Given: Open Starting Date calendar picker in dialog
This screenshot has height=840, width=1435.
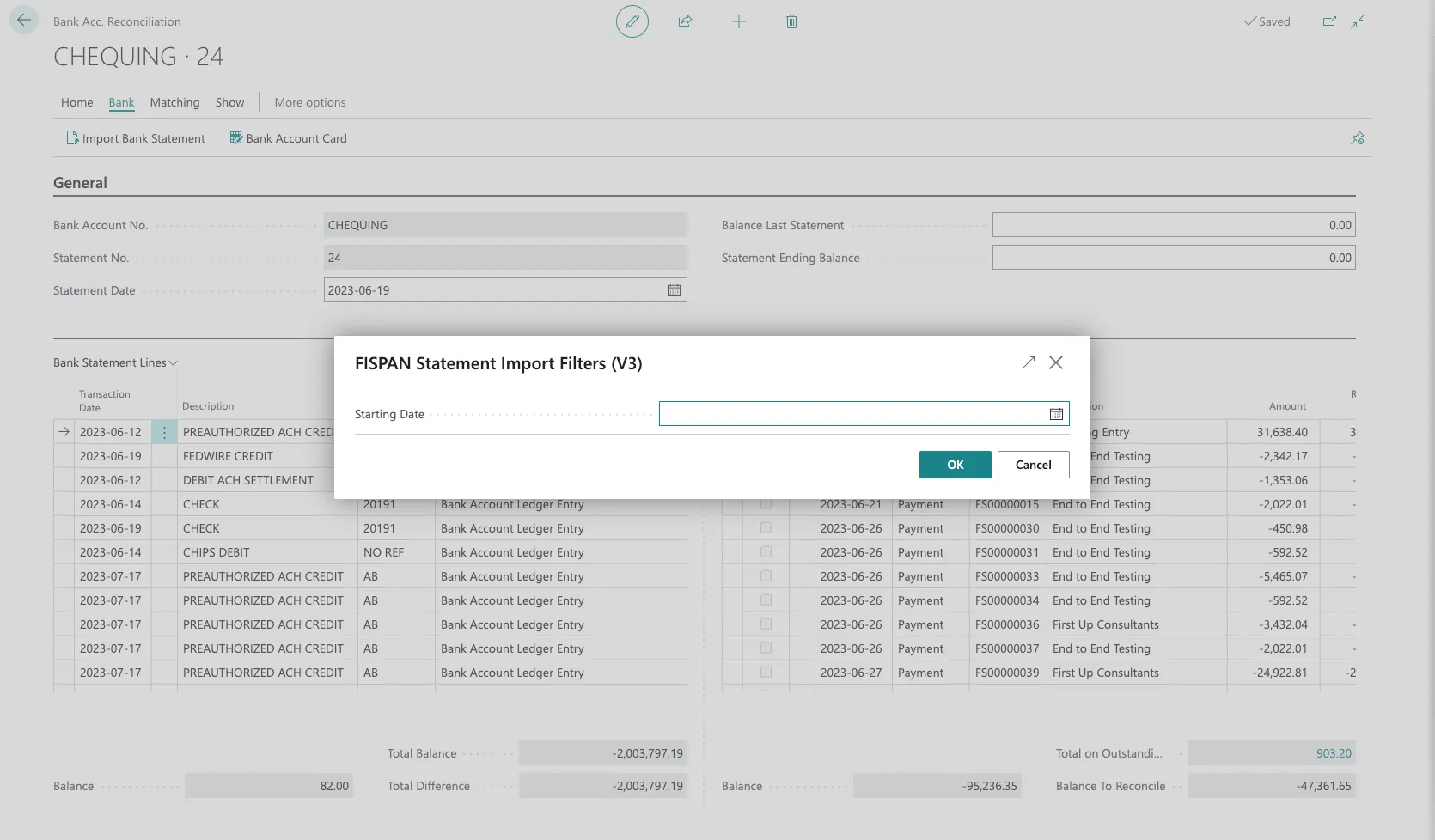Looking at the screenshot, I should pos(1056,414).
